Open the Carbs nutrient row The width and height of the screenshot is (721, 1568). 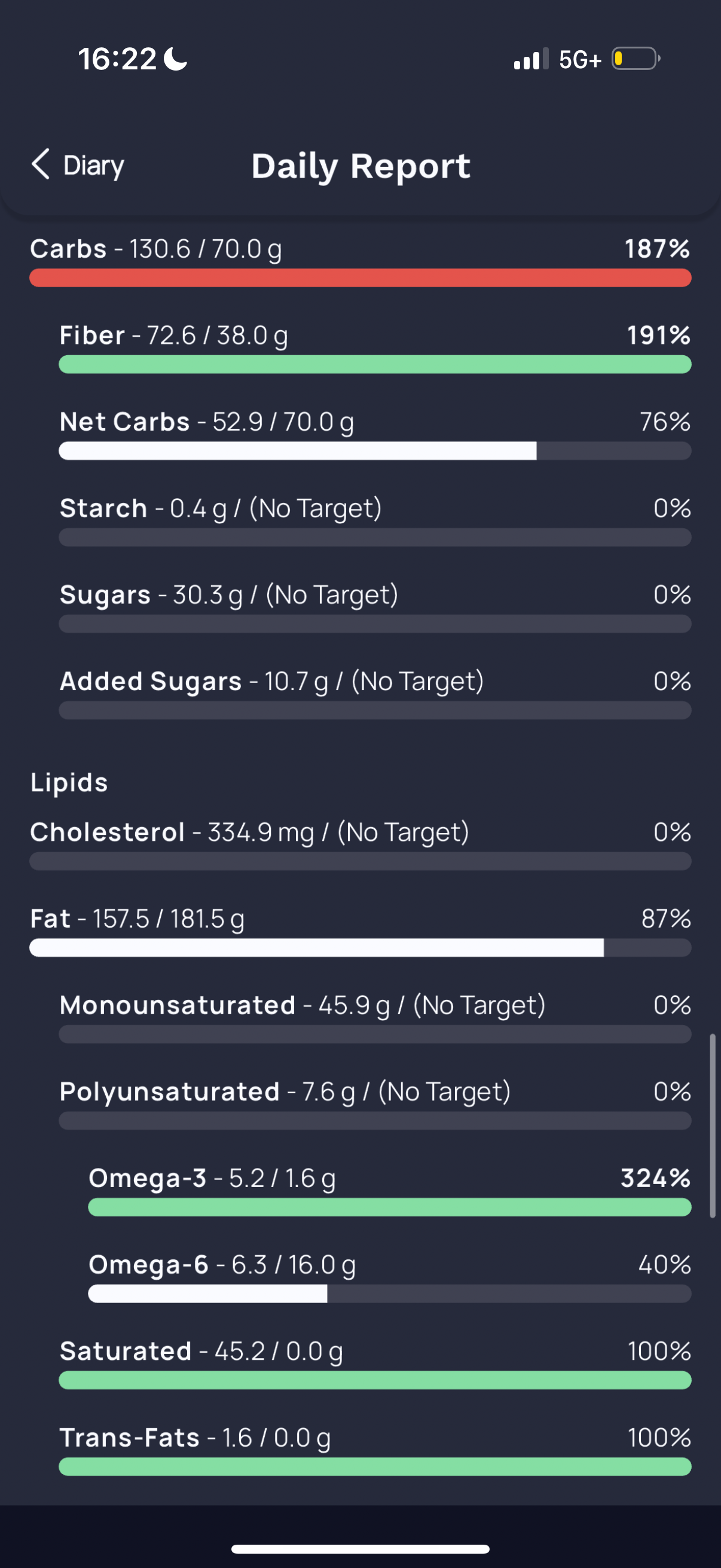click(x=360, y=262)
